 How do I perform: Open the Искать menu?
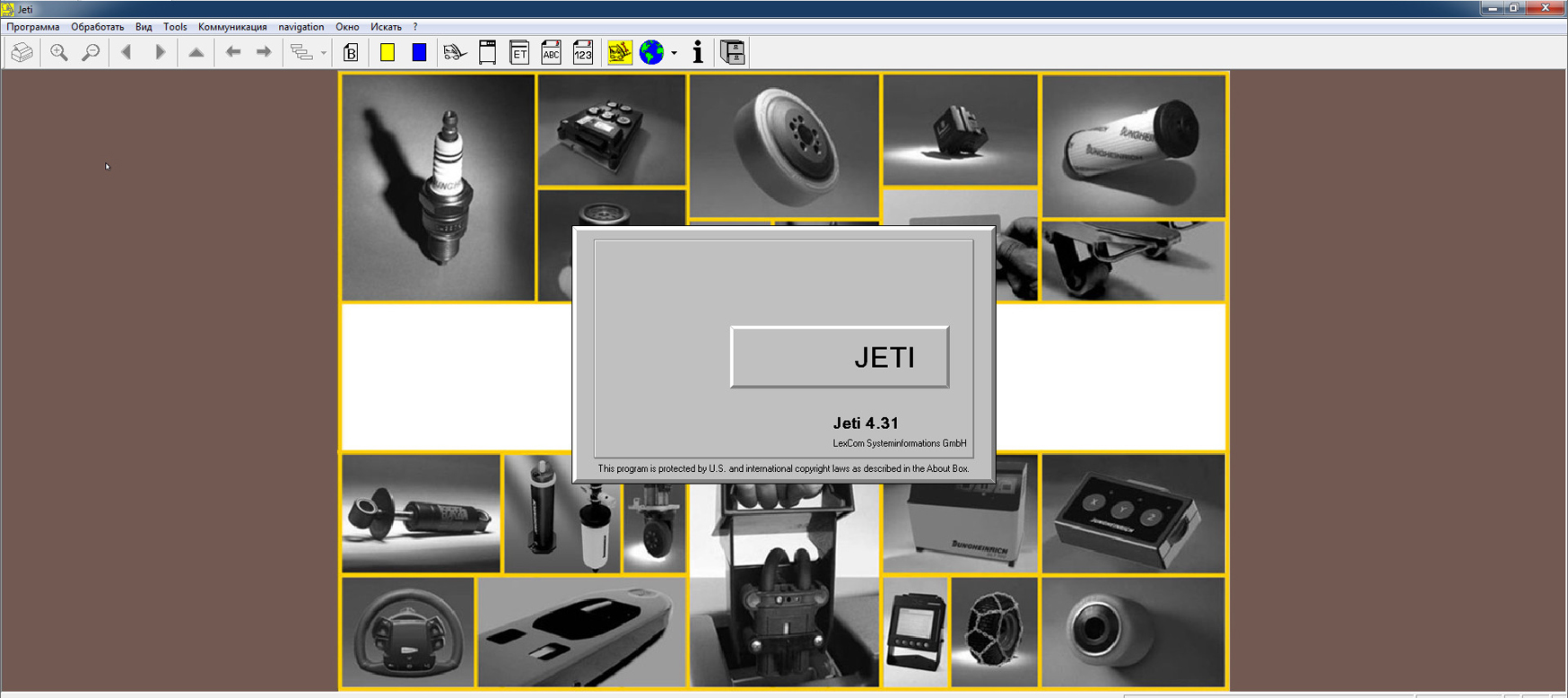click(386, 27)
